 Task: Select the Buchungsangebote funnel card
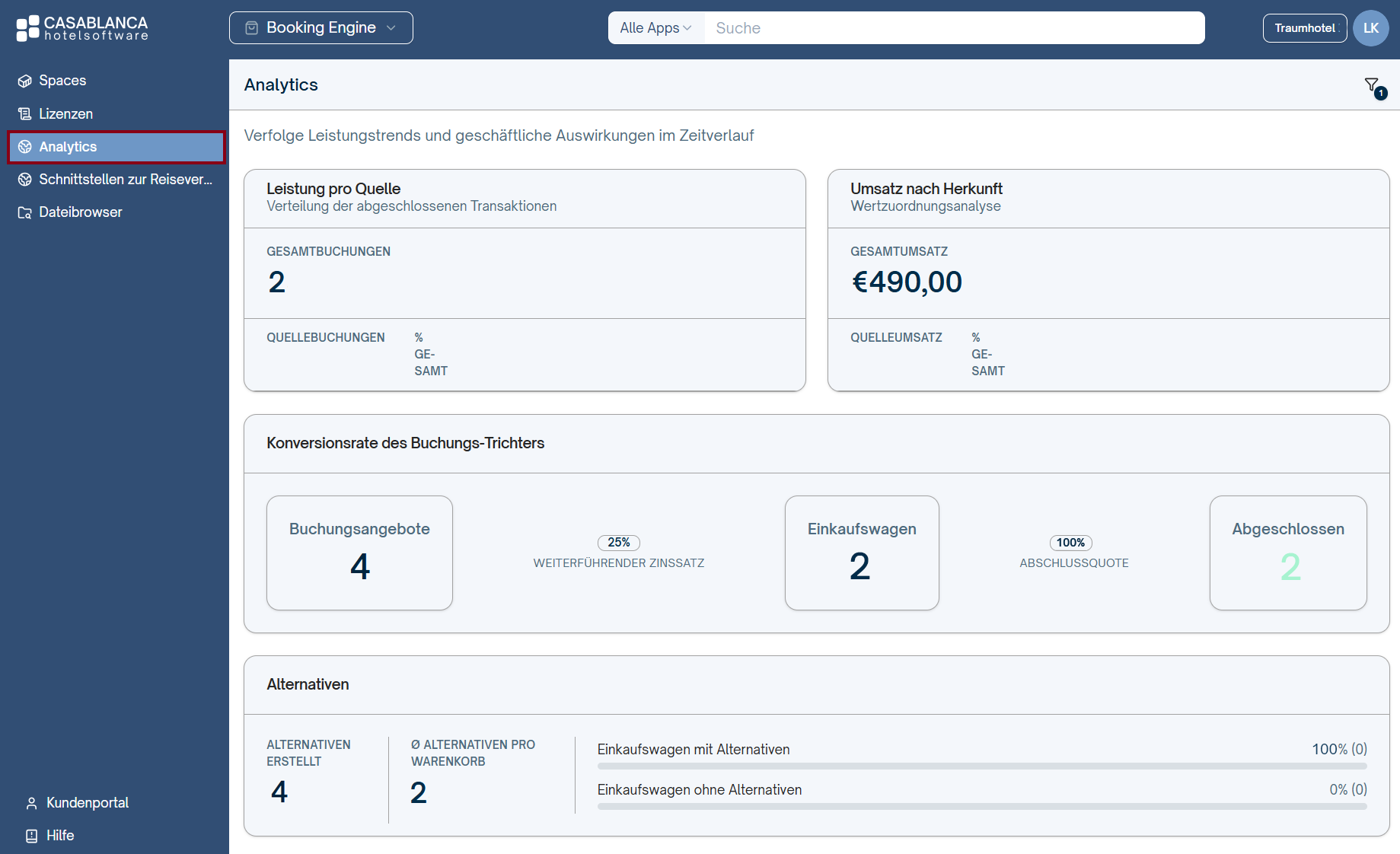359,553
